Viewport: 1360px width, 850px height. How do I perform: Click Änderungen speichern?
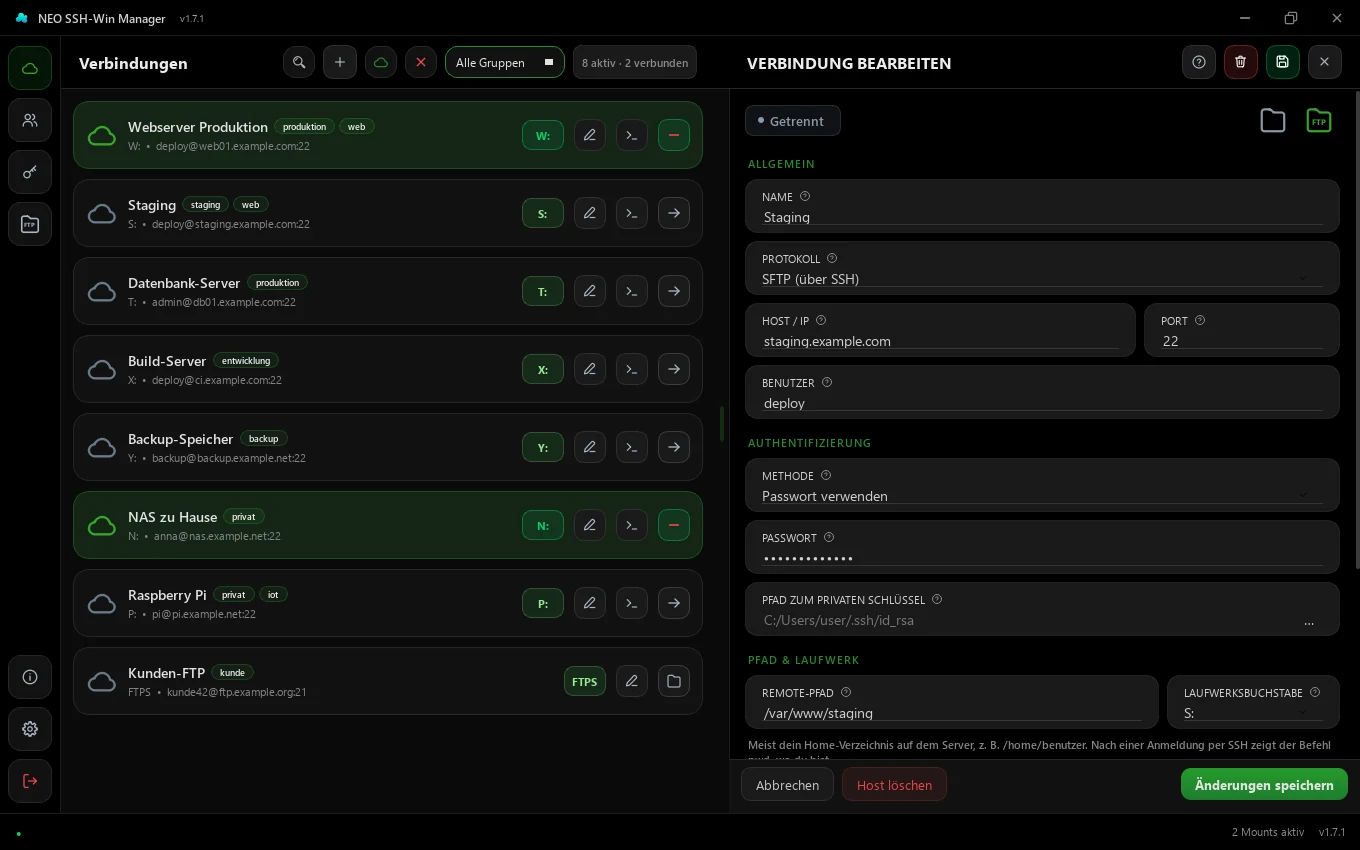click(x=1264, y=785)
